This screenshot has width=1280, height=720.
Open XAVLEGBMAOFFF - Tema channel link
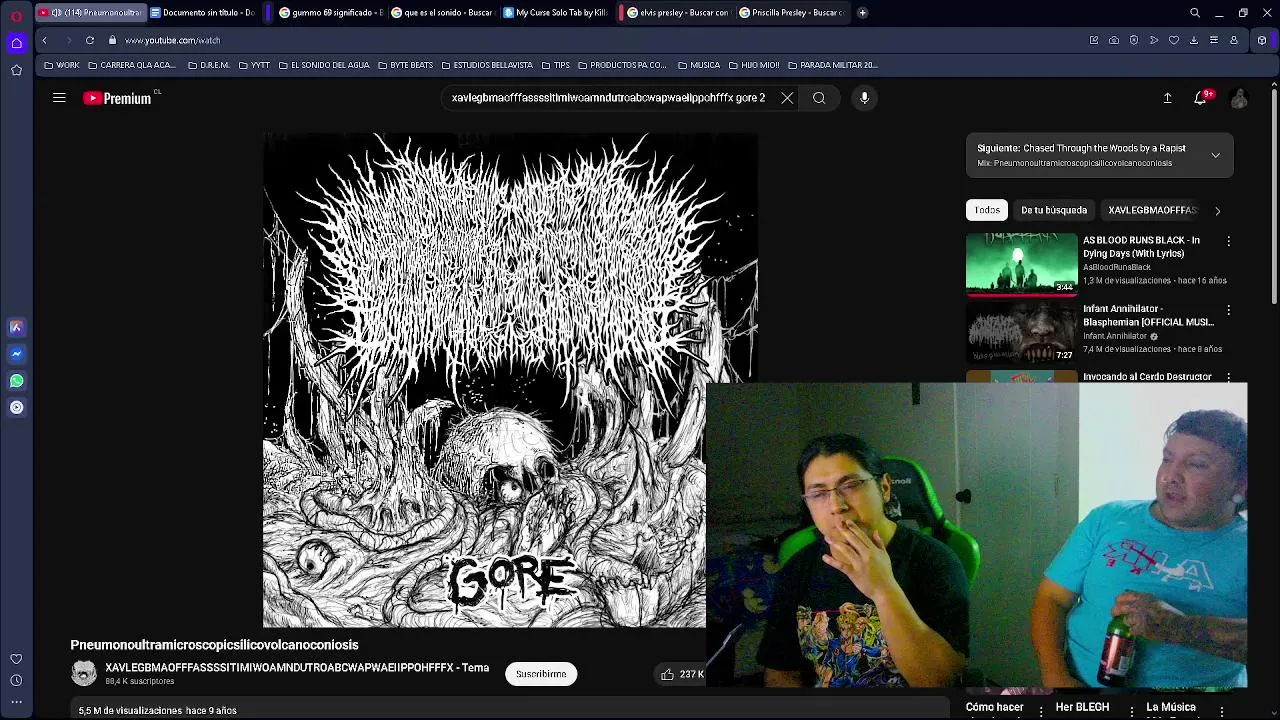(297, 667)
